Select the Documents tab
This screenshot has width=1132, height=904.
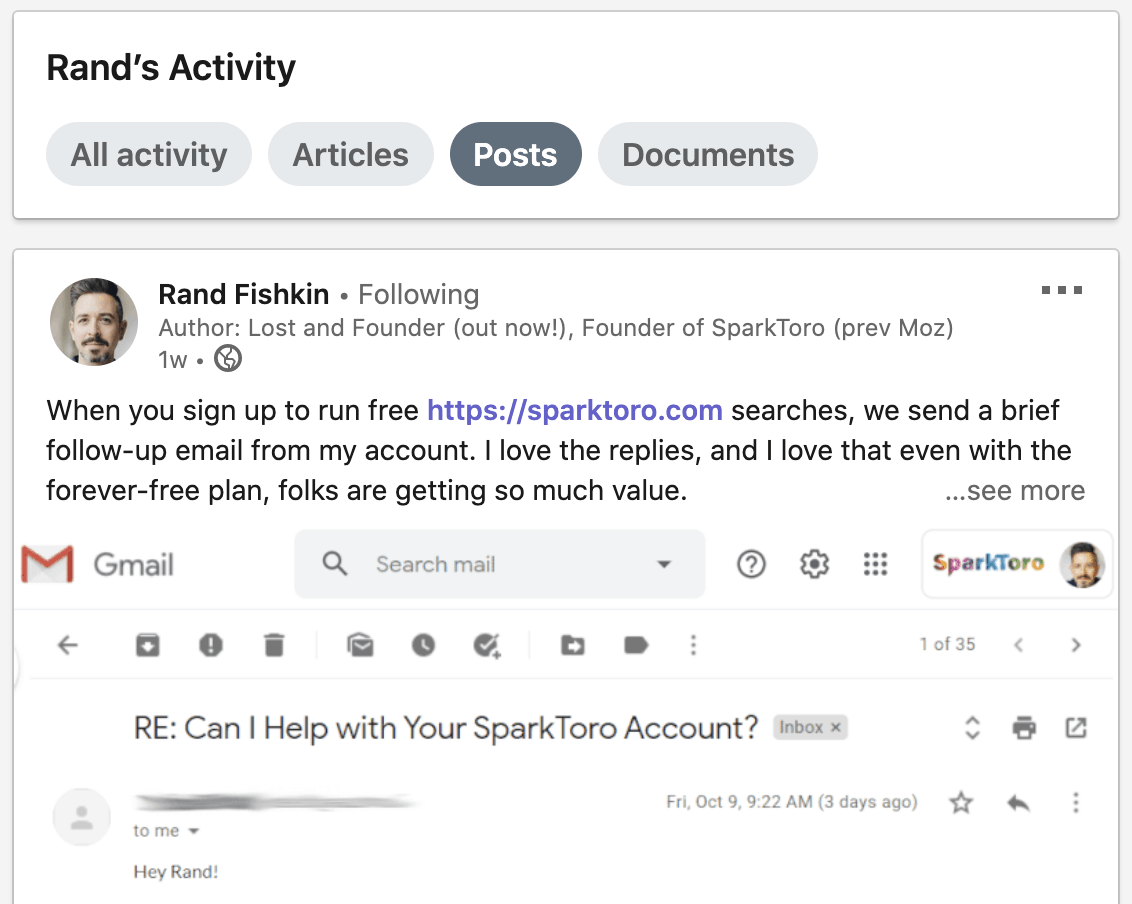tap(708, 155)
